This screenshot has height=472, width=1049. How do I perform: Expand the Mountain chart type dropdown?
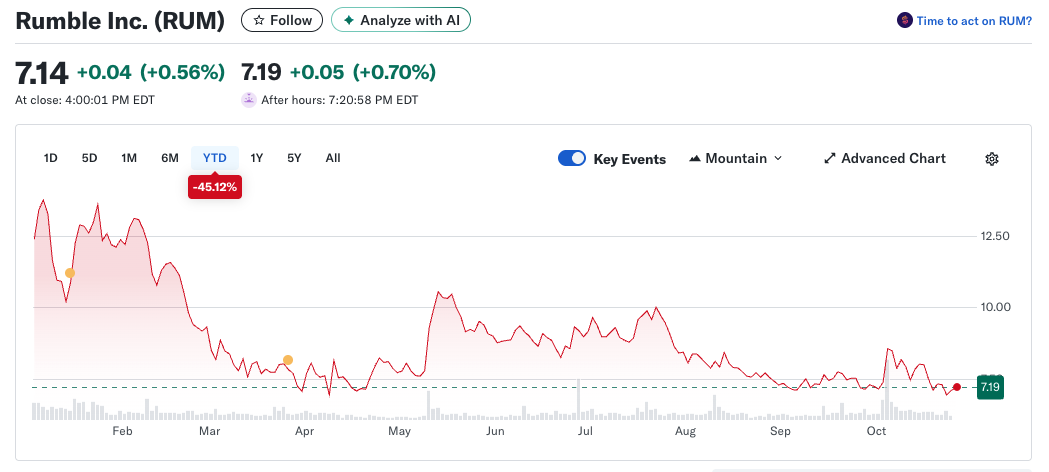(736, 159)
